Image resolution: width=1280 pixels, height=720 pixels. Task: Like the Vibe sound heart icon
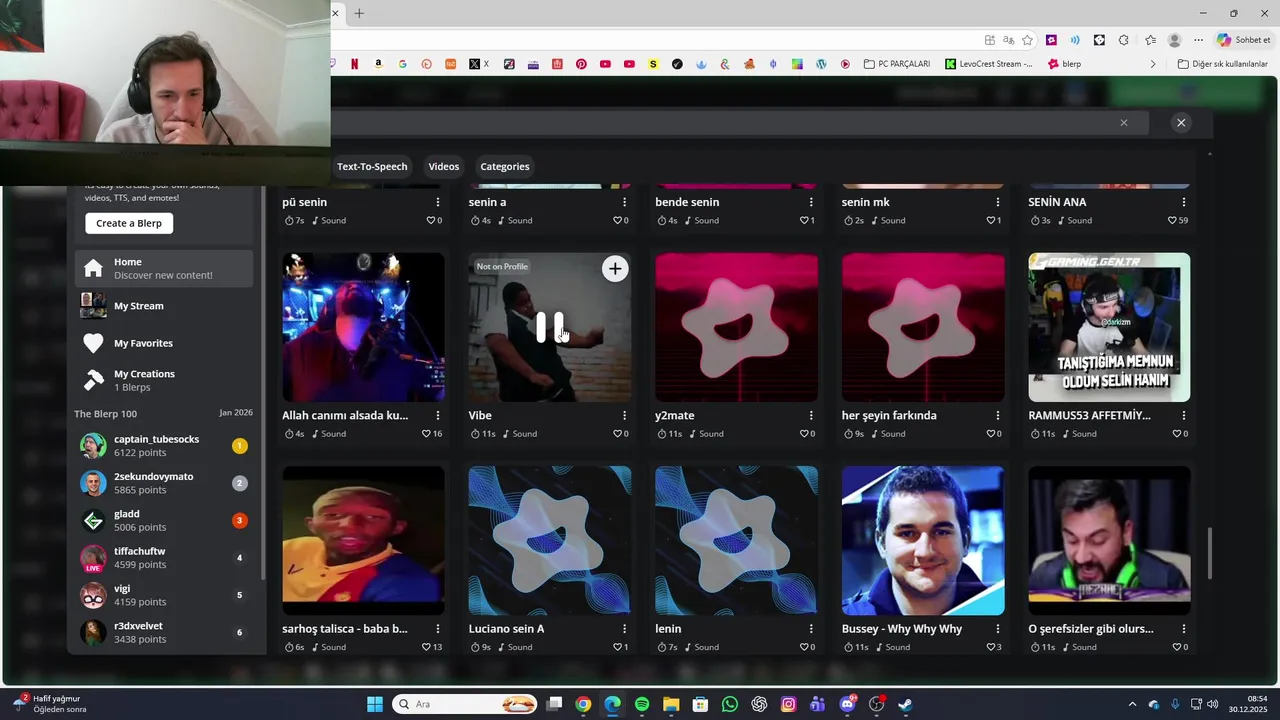[617, 434]
